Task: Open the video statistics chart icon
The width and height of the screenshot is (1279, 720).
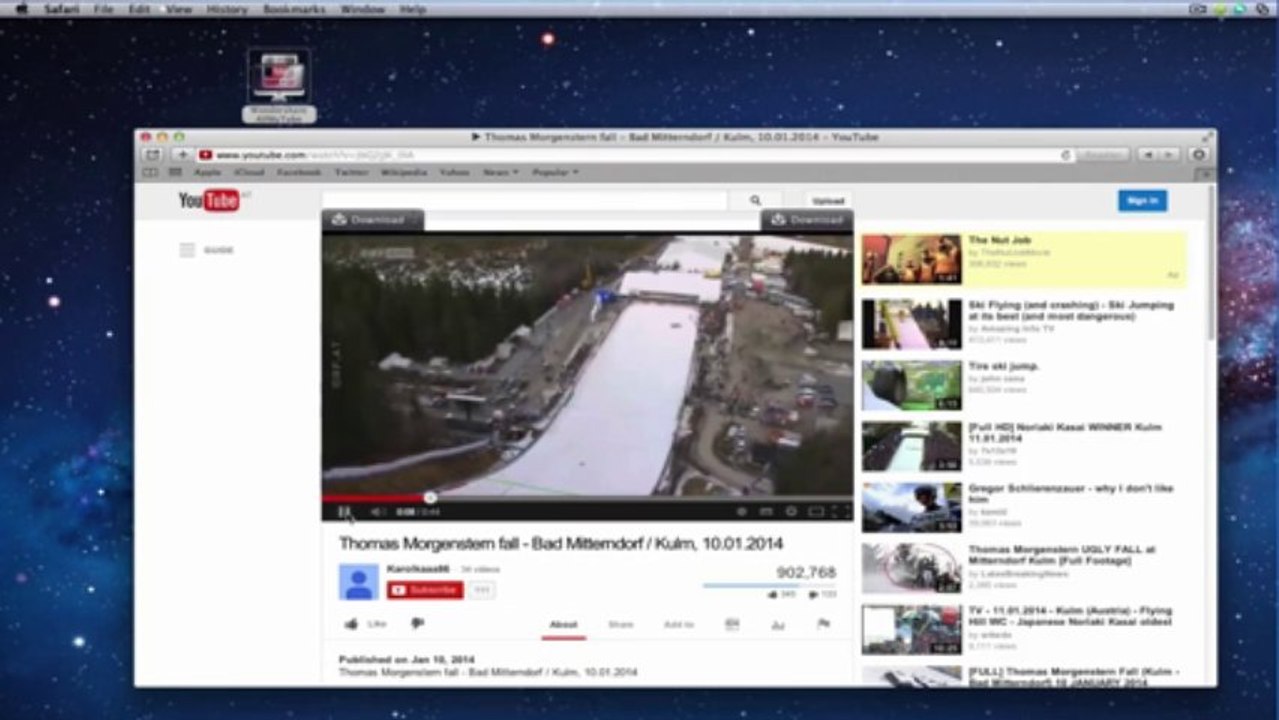Action: (777, 624)
